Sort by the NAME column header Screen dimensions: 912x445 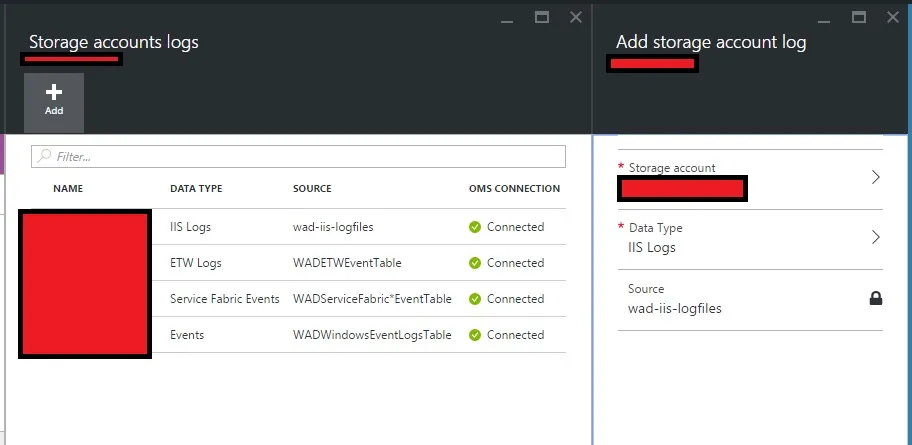click(x=68, y=188)
